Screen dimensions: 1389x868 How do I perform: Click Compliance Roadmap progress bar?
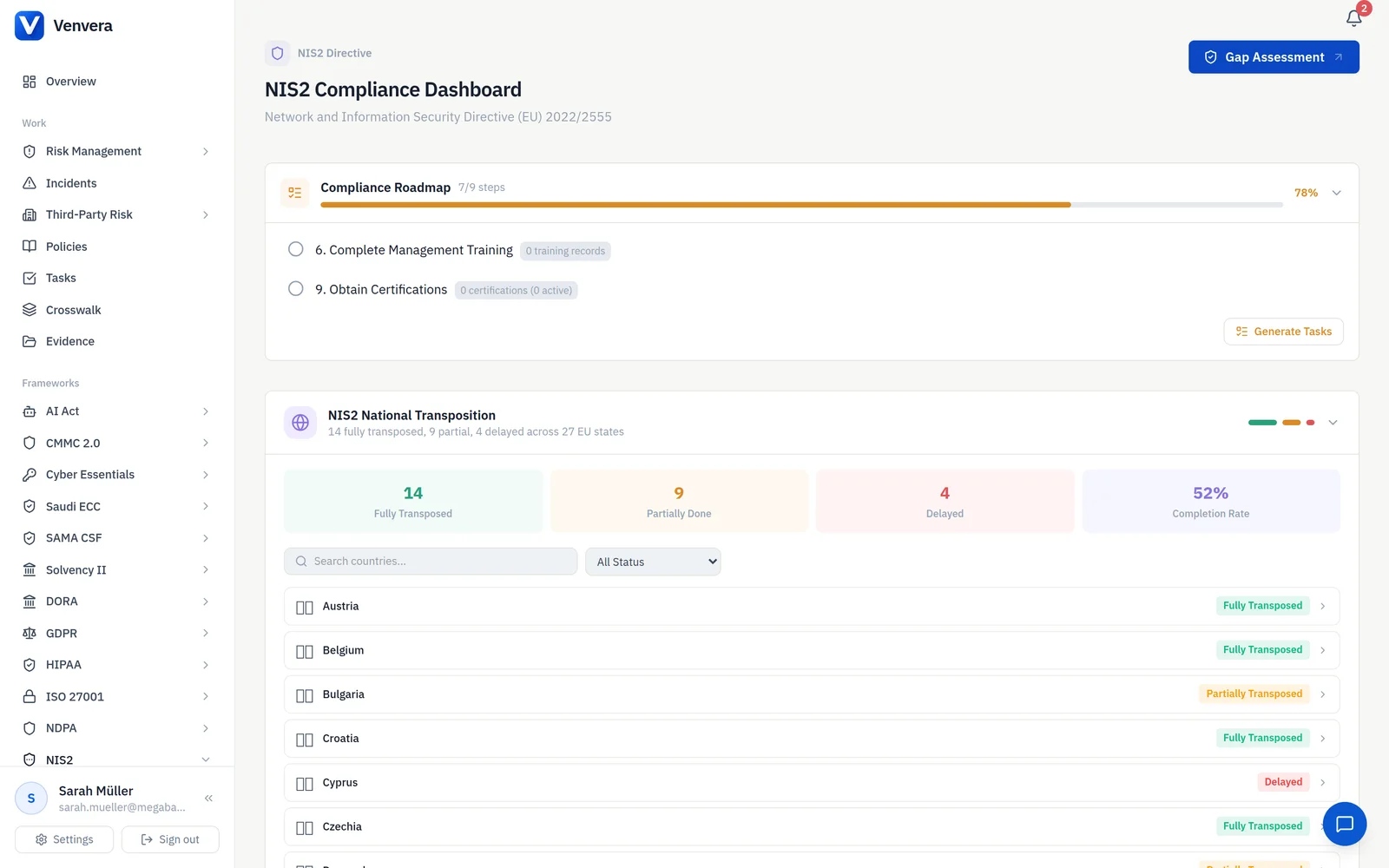801,205
